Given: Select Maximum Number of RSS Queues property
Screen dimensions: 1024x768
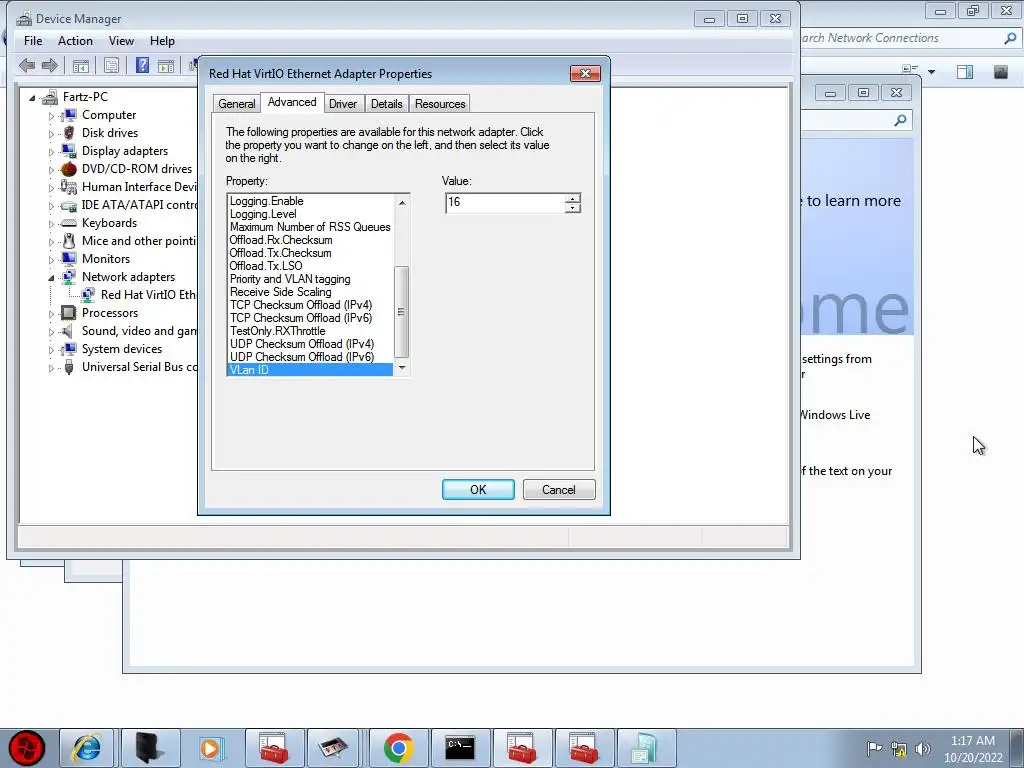Looking at the screenshot, I should point(310,227).
